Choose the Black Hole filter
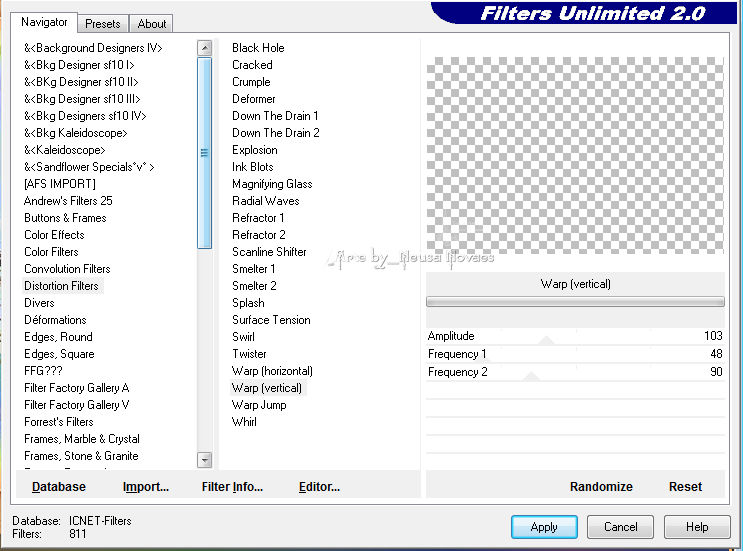This screenshot has height=551, width=743. tap(258, 48)
